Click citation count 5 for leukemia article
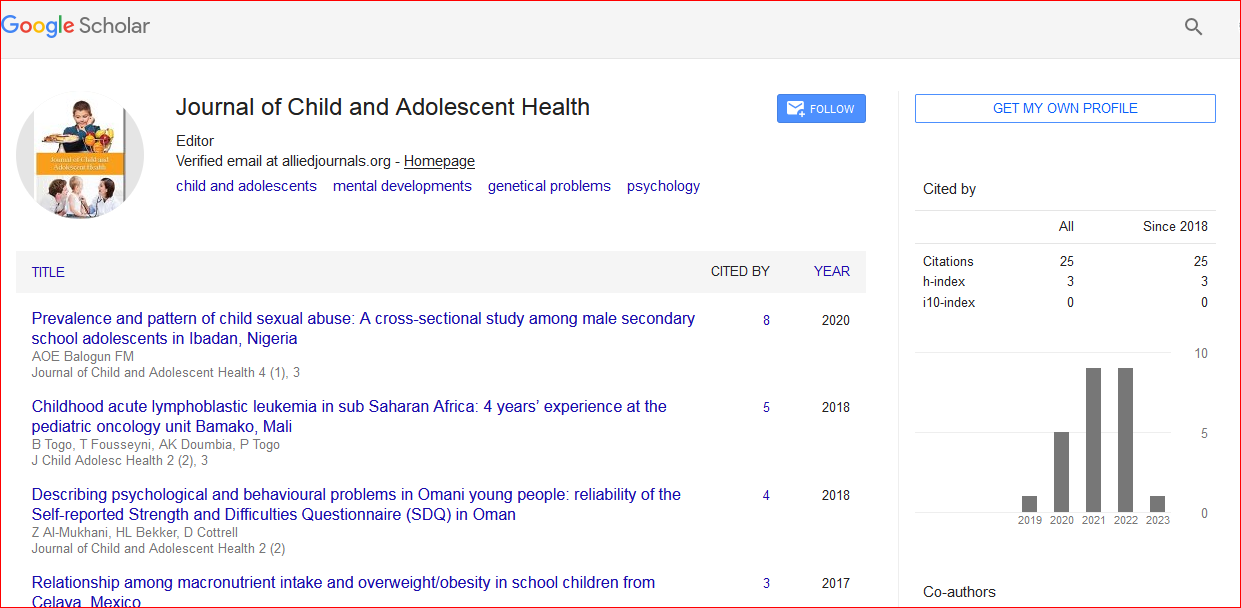1241x608 pixels. click(766, 408)
